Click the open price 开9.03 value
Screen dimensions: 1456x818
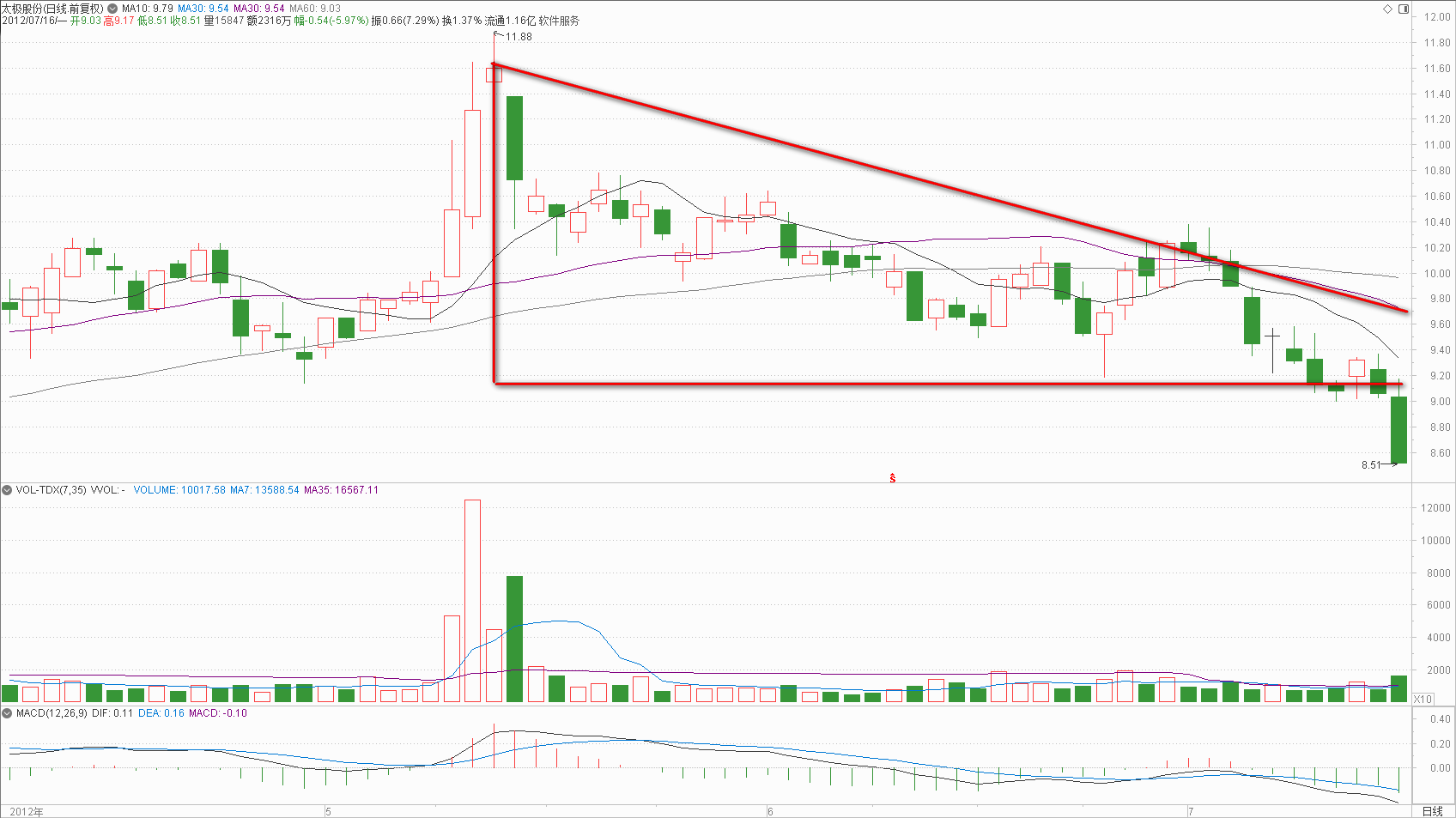point(86,21)
